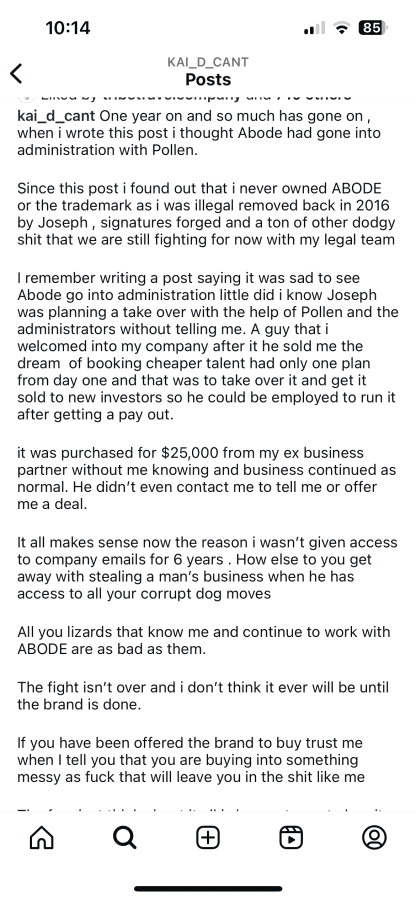416x900 pixels.
Task: Open the Search magnifier icon
Action: pos(125,838)
